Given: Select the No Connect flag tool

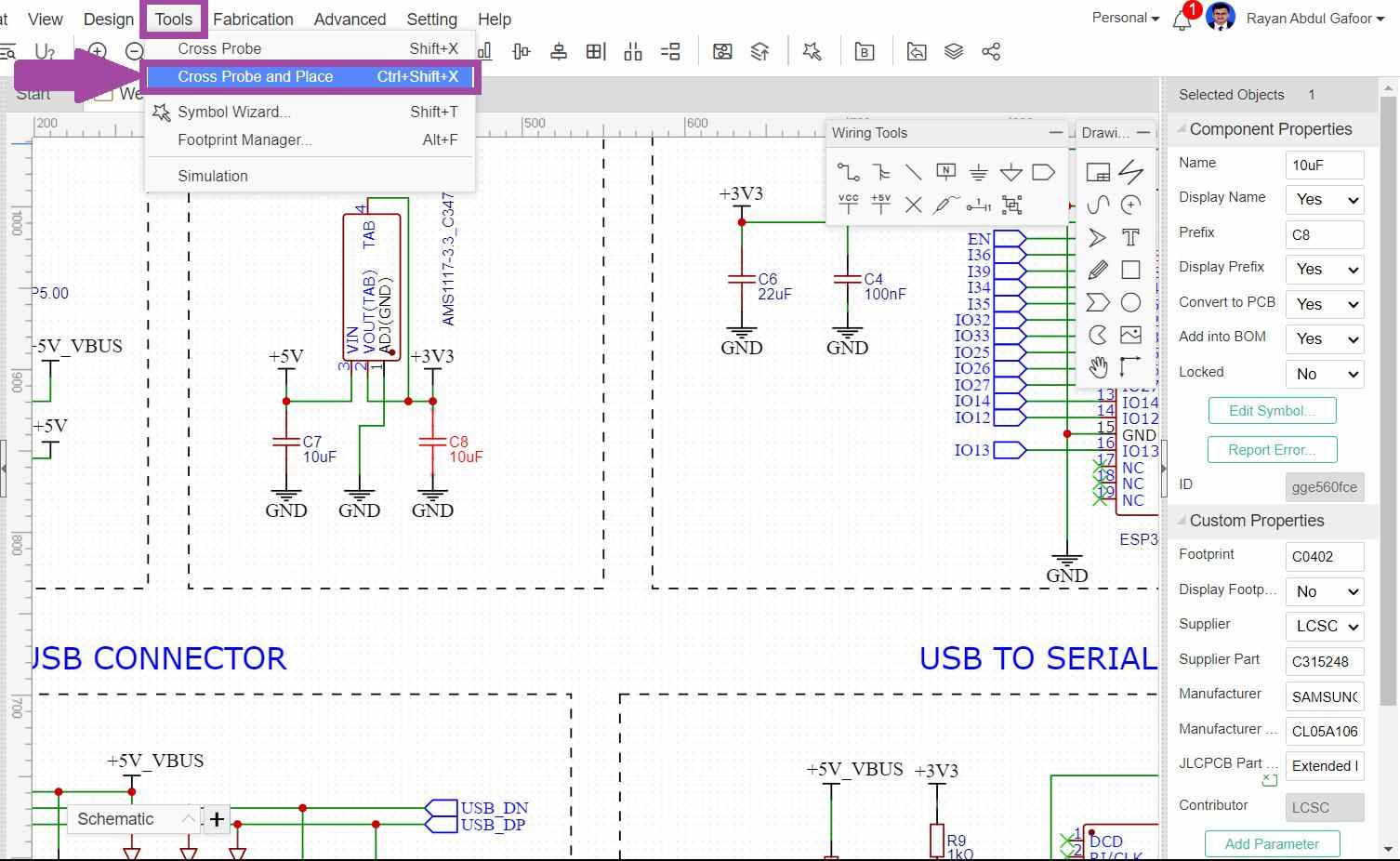Looking at the screenshot, I should click(x=913, y=205).
